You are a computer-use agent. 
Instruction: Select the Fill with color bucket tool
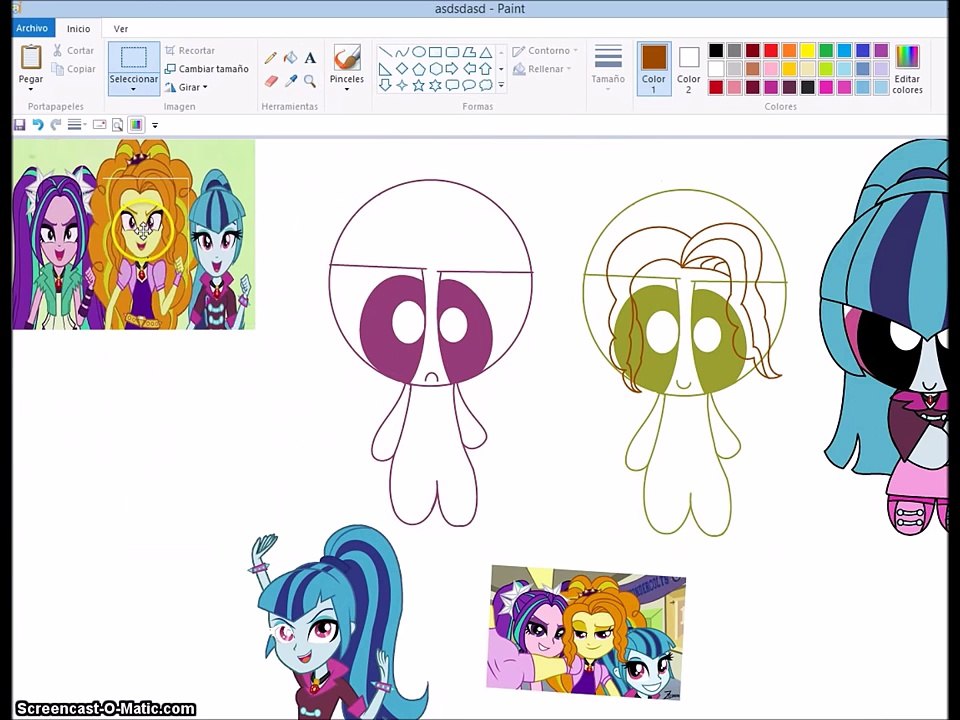pos(290,58)
